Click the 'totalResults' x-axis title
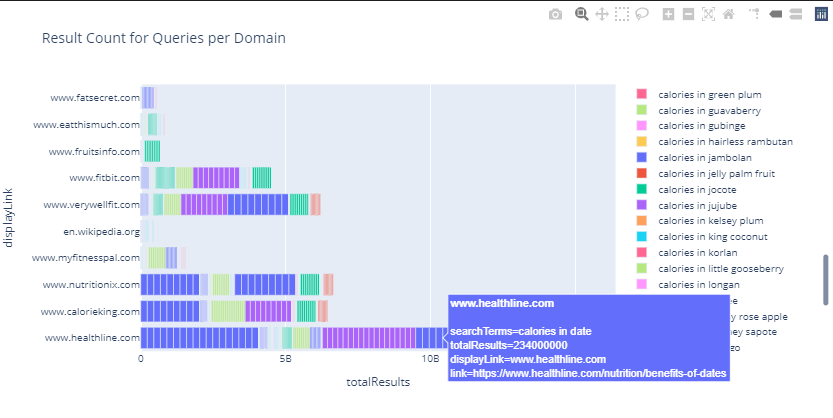Screen dimensions: 833x418 [x=378, y=382]
